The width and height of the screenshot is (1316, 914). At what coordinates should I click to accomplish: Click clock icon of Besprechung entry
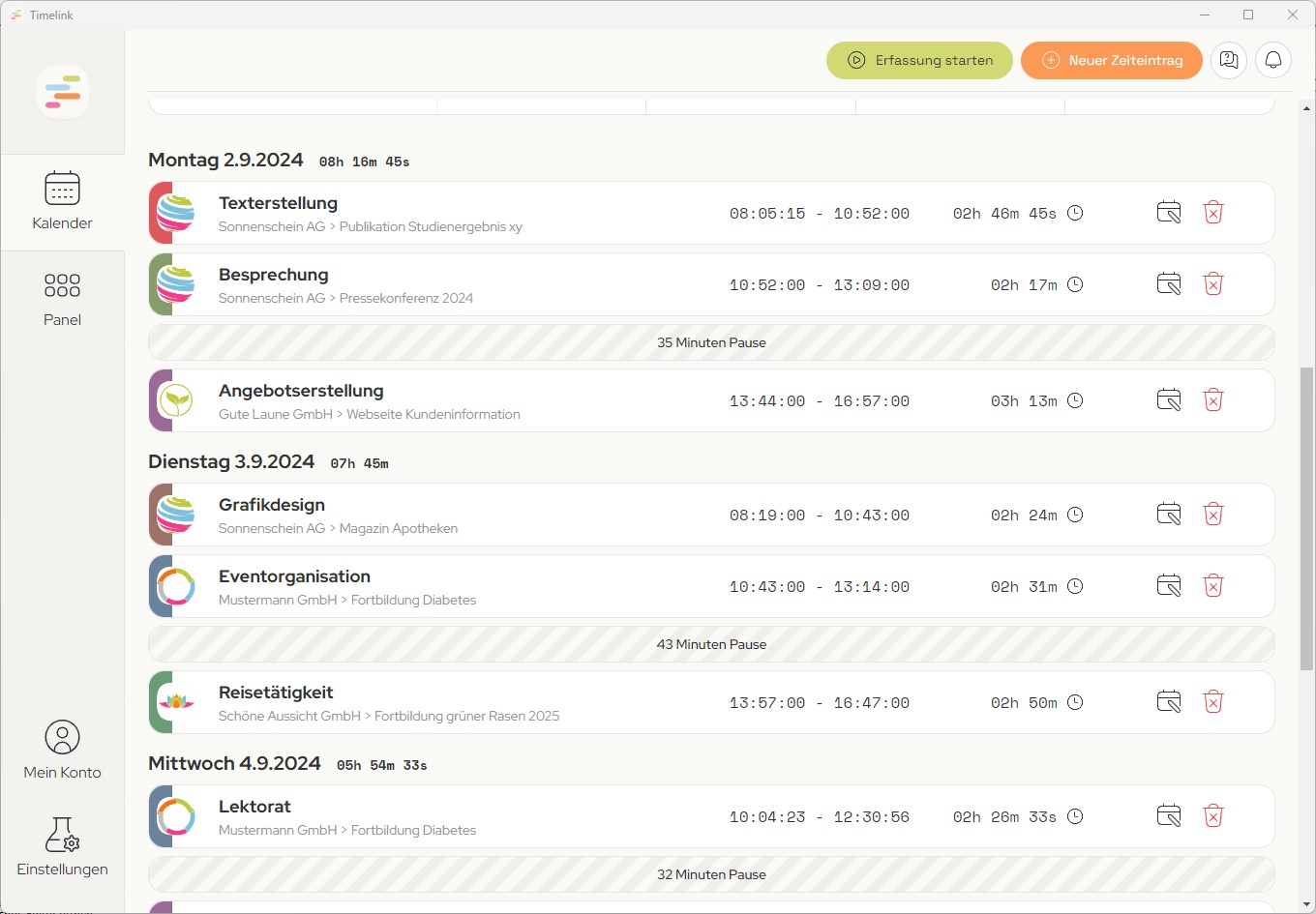coord(1075,284)
